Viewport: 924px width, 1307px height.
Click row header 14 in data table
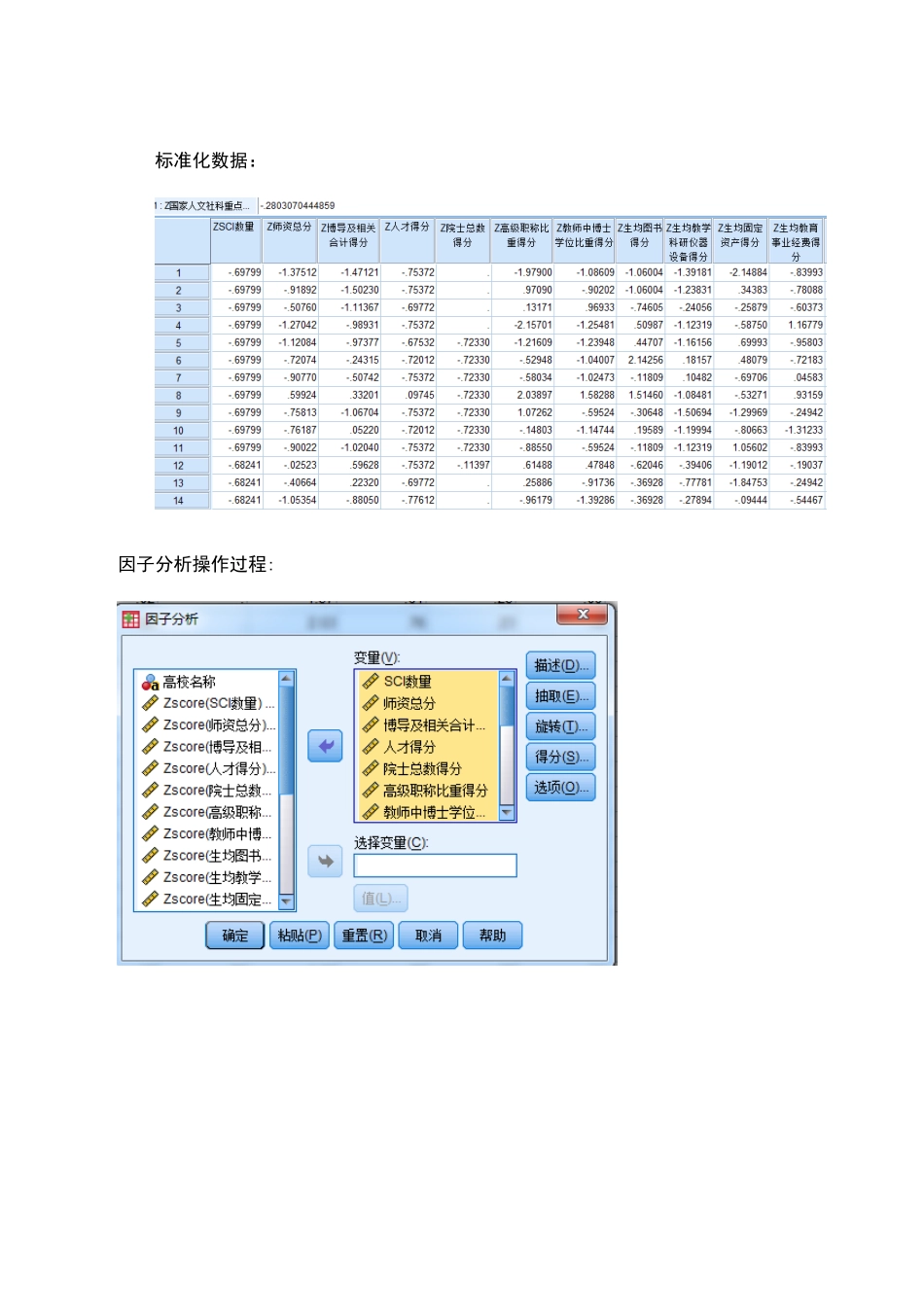pos(182,501)
